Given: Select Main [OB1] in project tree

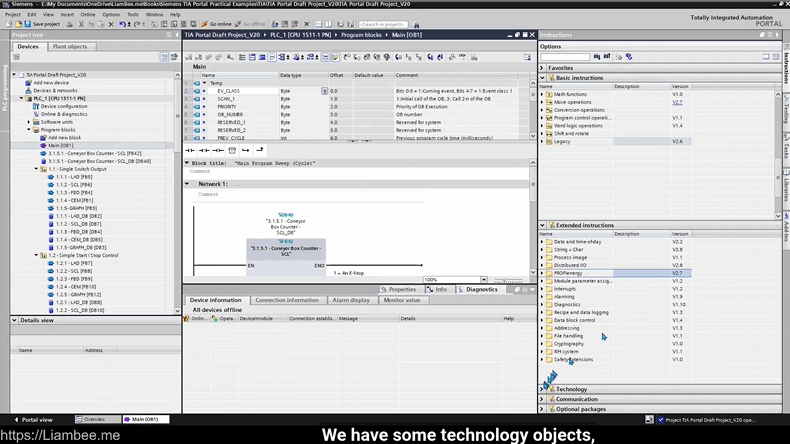Looking at the screenshot, I should [x=60, y=145].
